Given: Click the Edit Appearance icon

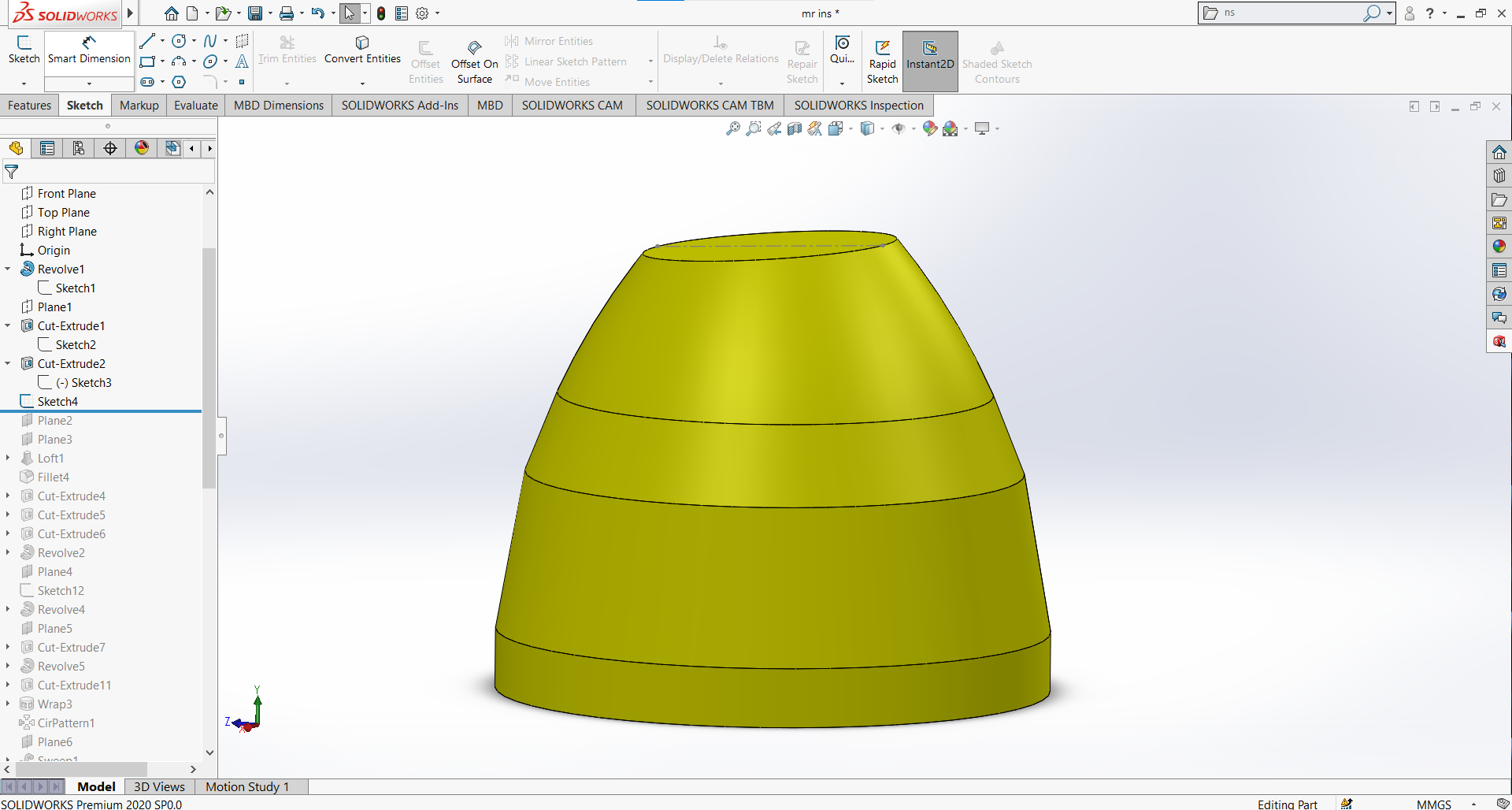Looking at the screenshot, I should coord(929,128).
